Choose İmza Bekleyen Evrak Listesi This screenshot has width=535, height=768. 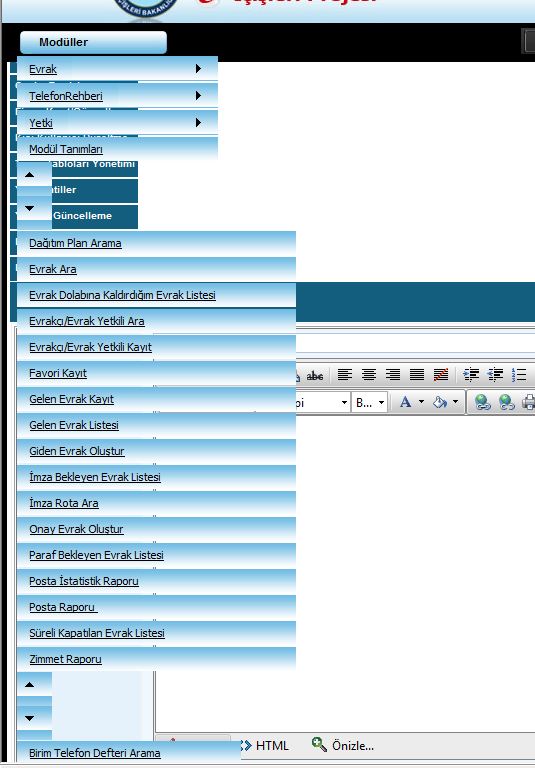[x=156, y=477]
